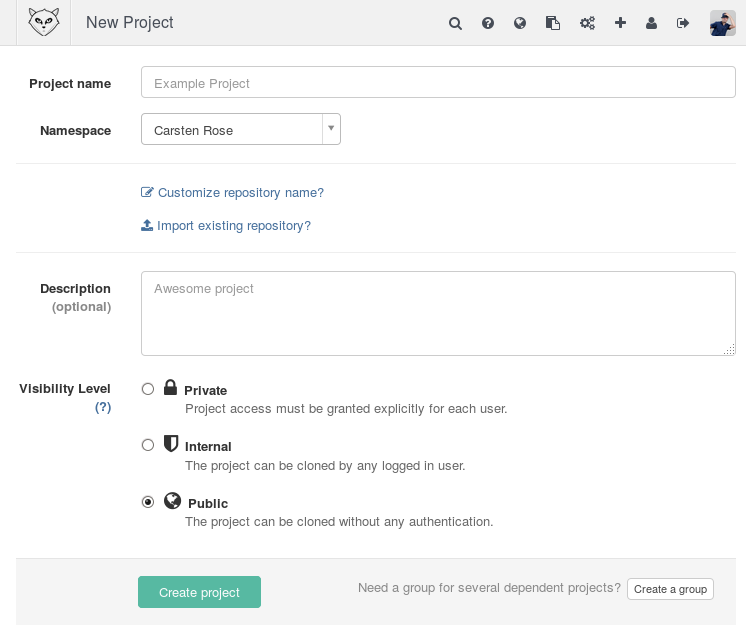Click the plus icon for new project
This screenshot has height=625, width=746.
[x=620, y=23]
